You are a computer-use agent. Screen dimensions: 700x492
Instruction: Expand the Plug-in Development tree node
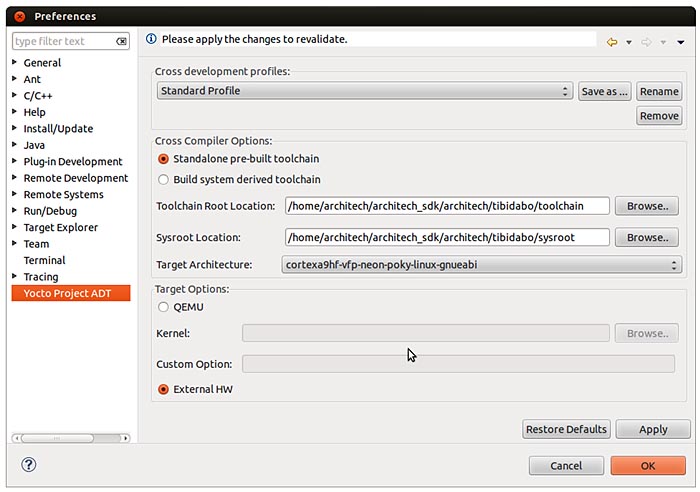pos(15,161)
